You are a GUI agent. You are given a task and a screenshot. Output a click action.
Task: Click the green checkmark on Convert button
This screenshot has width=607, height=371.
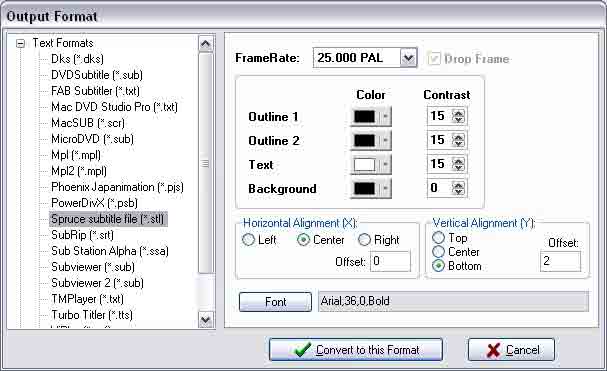pos(302,350)
